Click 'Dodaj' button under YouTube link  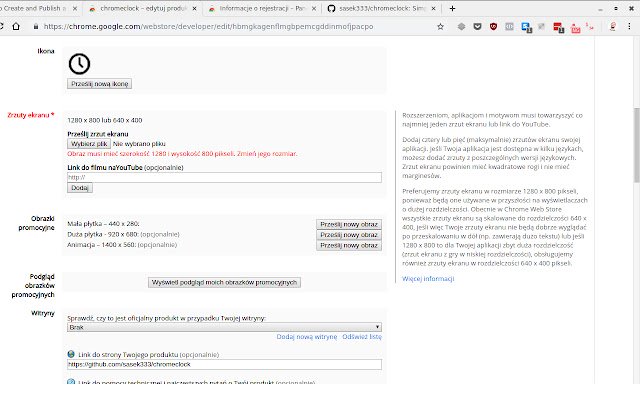click(80, 188)
